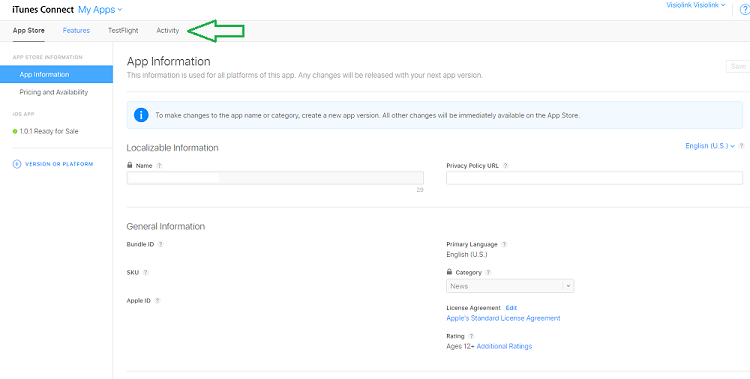Click the help icon beside Rating
This screenshot has width=750, height=379.
pos(472,336)
